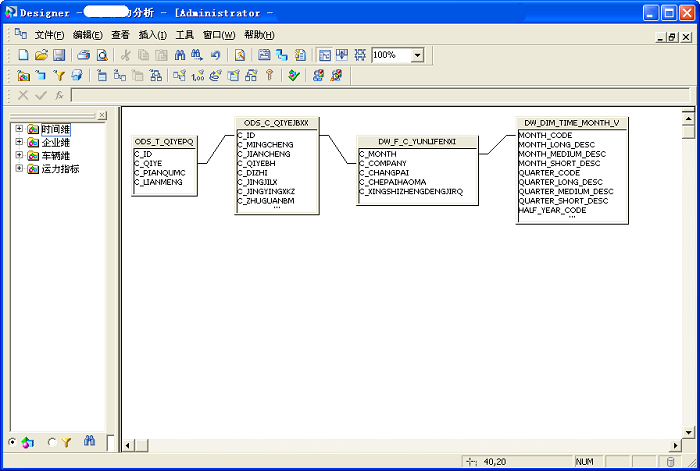Click the scissors Cut icon
The image size is (700, 471).
[125, 55]
